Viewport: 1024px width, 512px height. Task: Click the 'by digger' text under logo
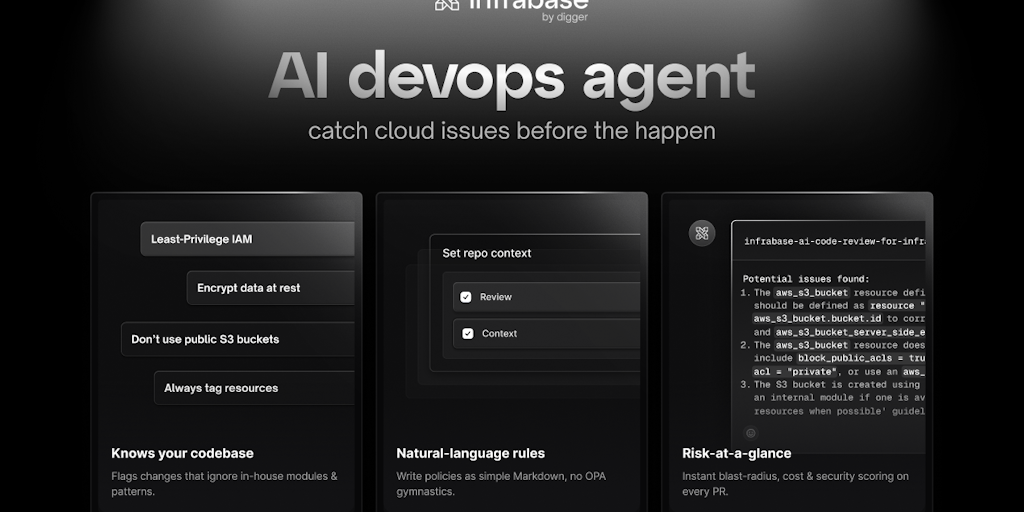tap(565, 18)
